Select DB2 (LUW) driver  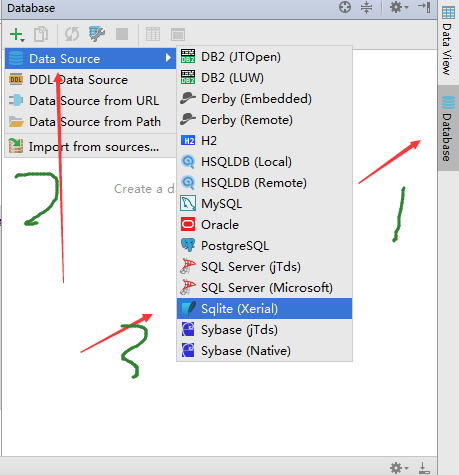tap(264, 78)
